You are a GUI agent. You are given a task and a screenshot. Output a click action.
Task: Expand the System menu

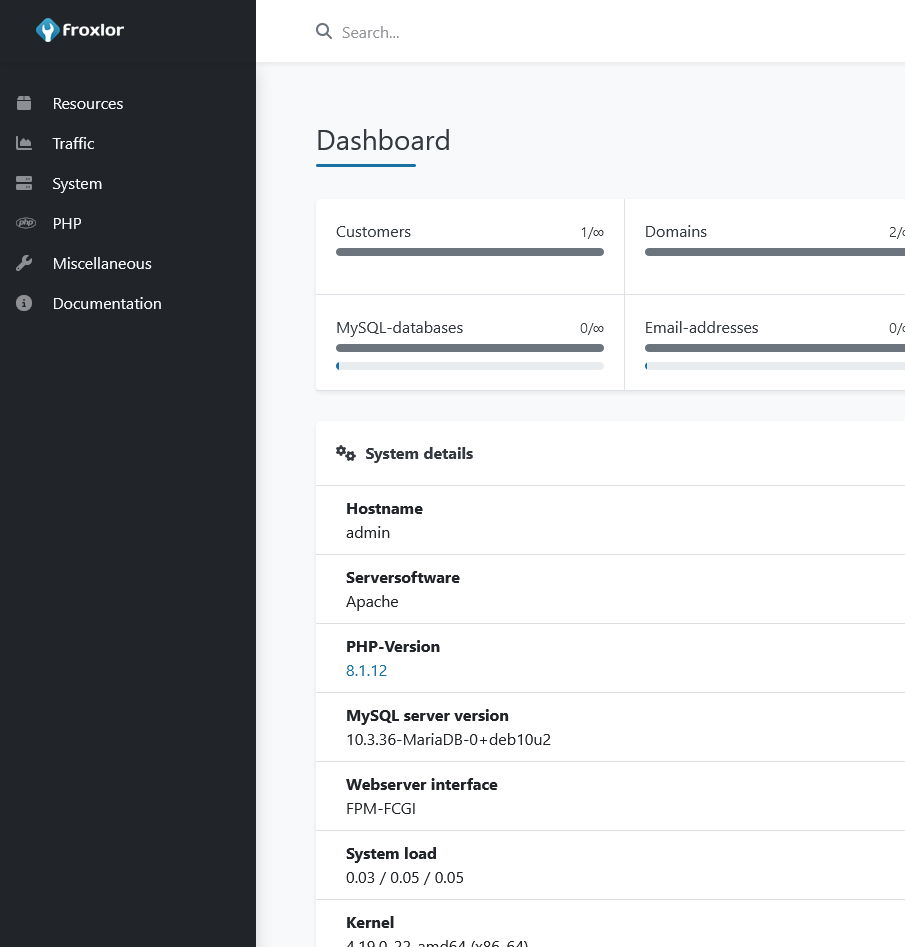77,184
